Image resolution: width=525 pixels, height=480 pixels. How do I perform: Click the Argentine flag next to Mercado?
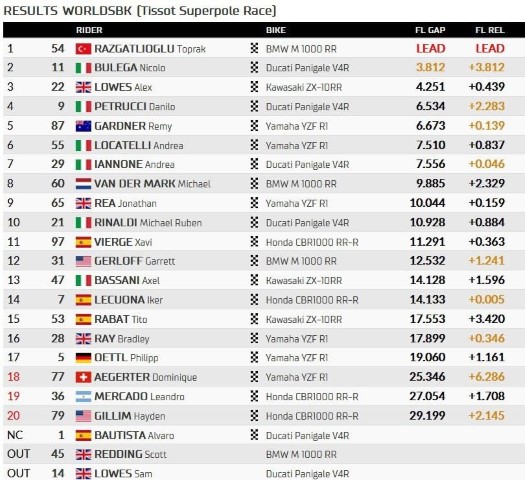pyautogui.click(x=83, y=397)
